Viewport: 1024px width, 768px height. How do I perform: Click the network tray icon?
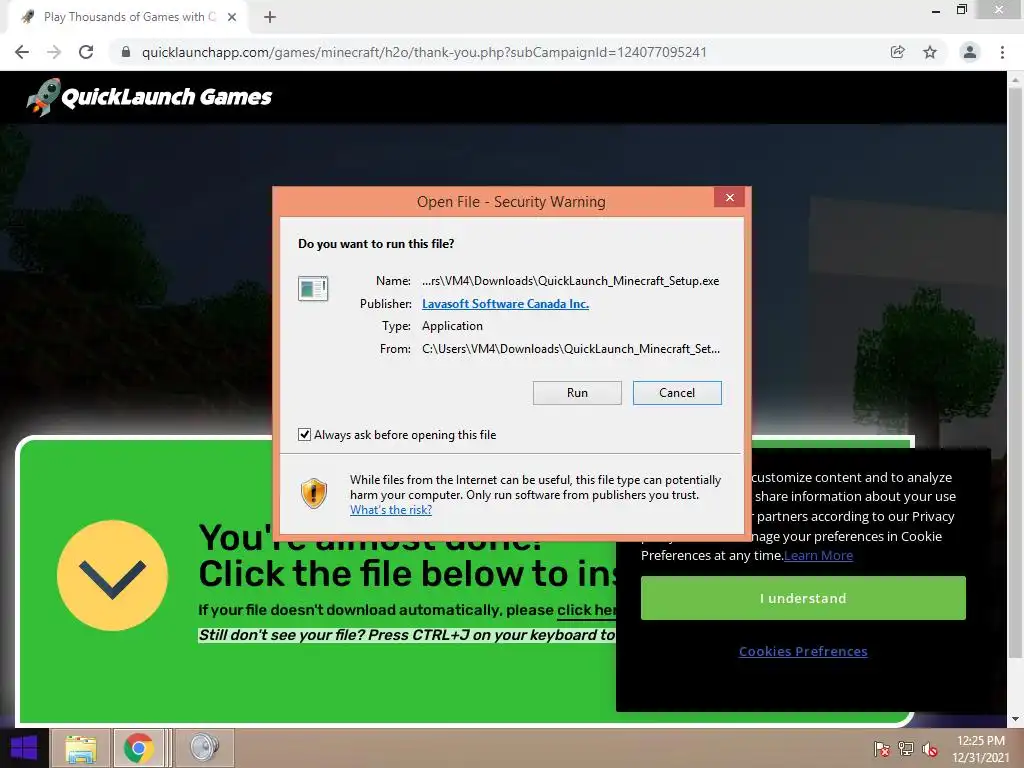(x=906, y=749)
